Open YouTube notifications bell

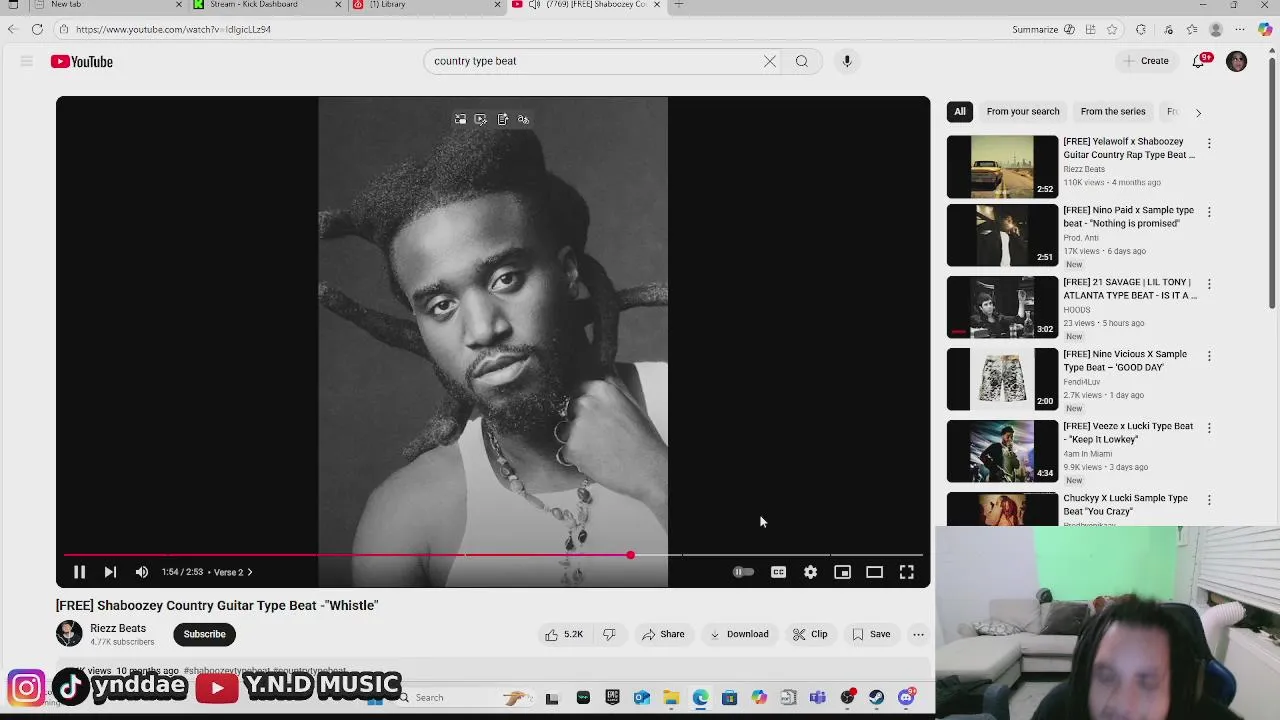(x=1199, y=62)
